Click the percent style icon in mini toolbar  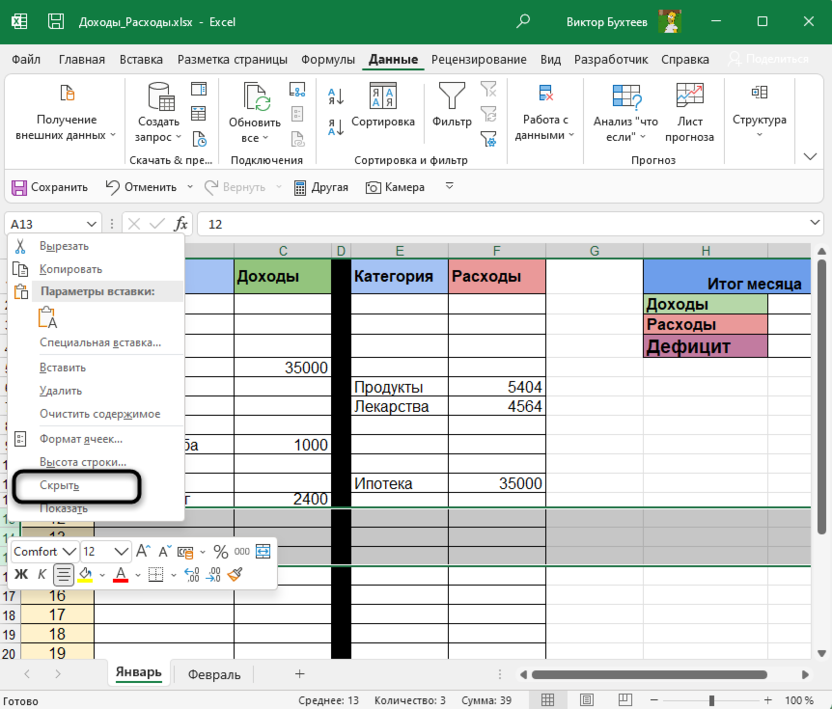point(220,551)
